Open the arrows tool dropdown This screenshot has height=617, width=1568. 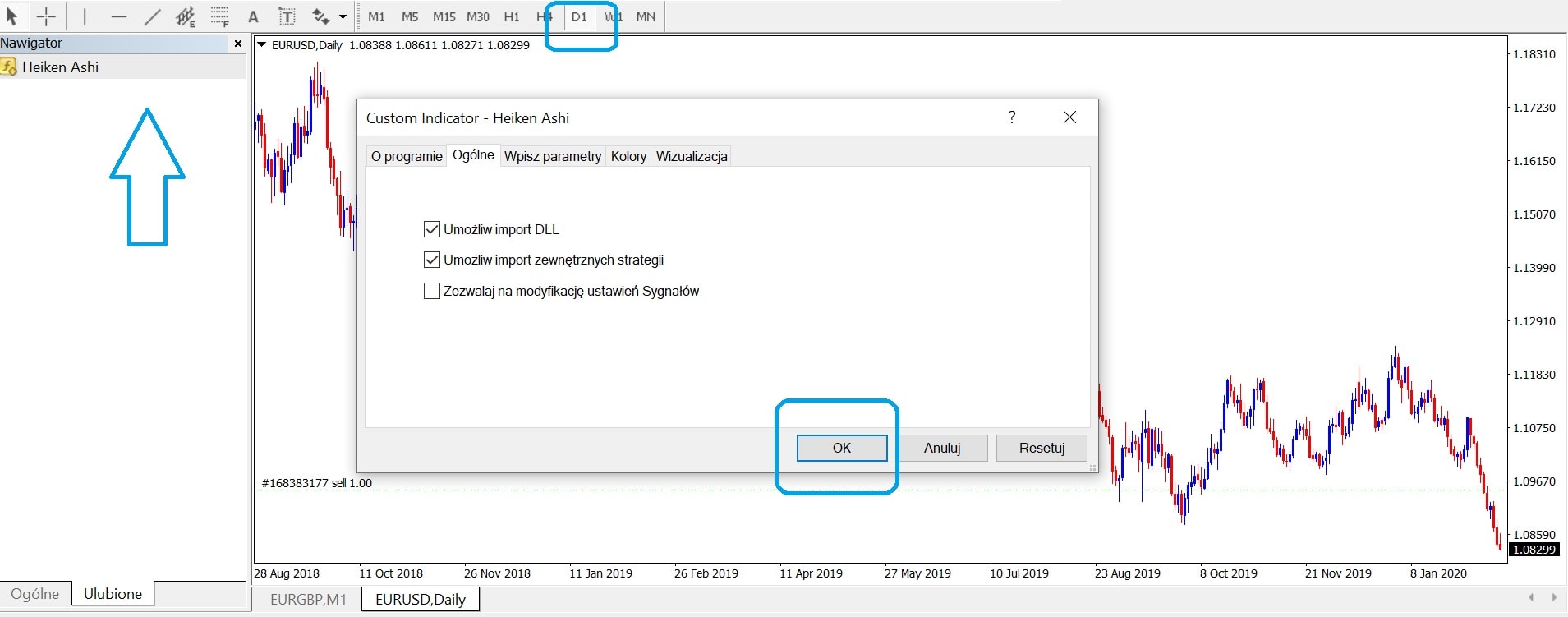[343, 16]
